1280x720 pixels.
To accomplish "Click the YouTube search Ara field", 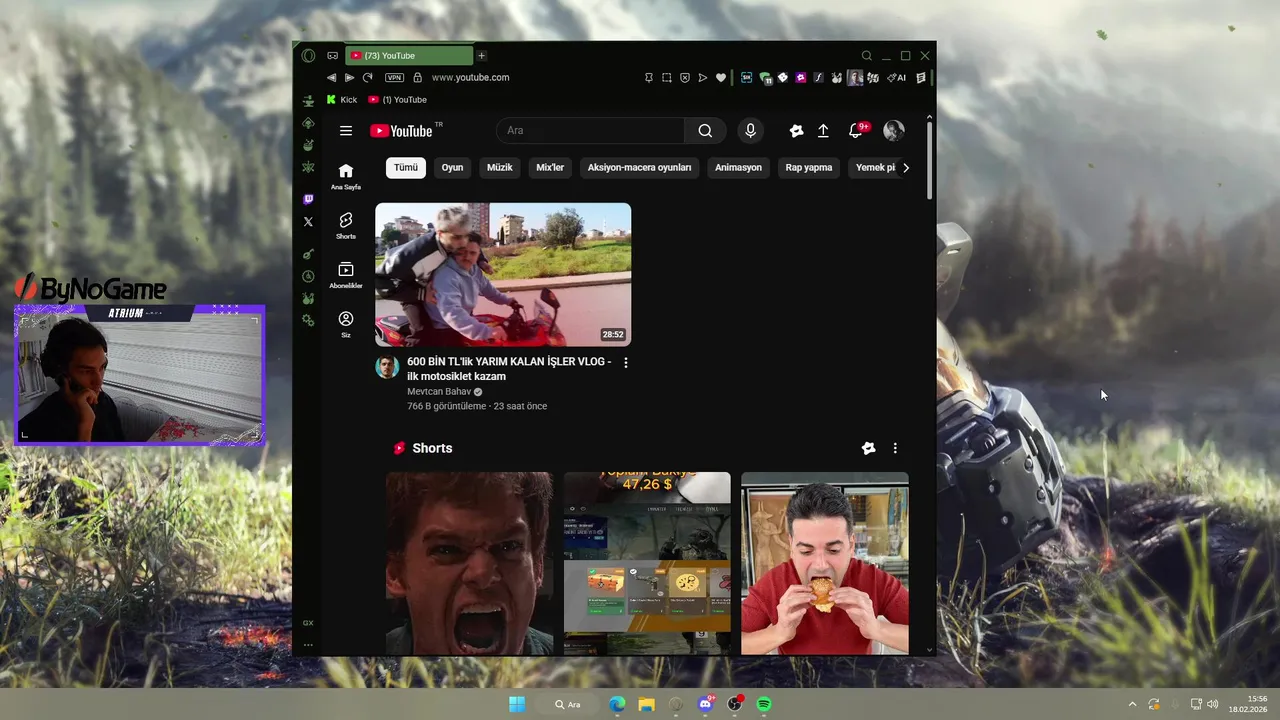I will pyautogui.click(x=590, y=131).
